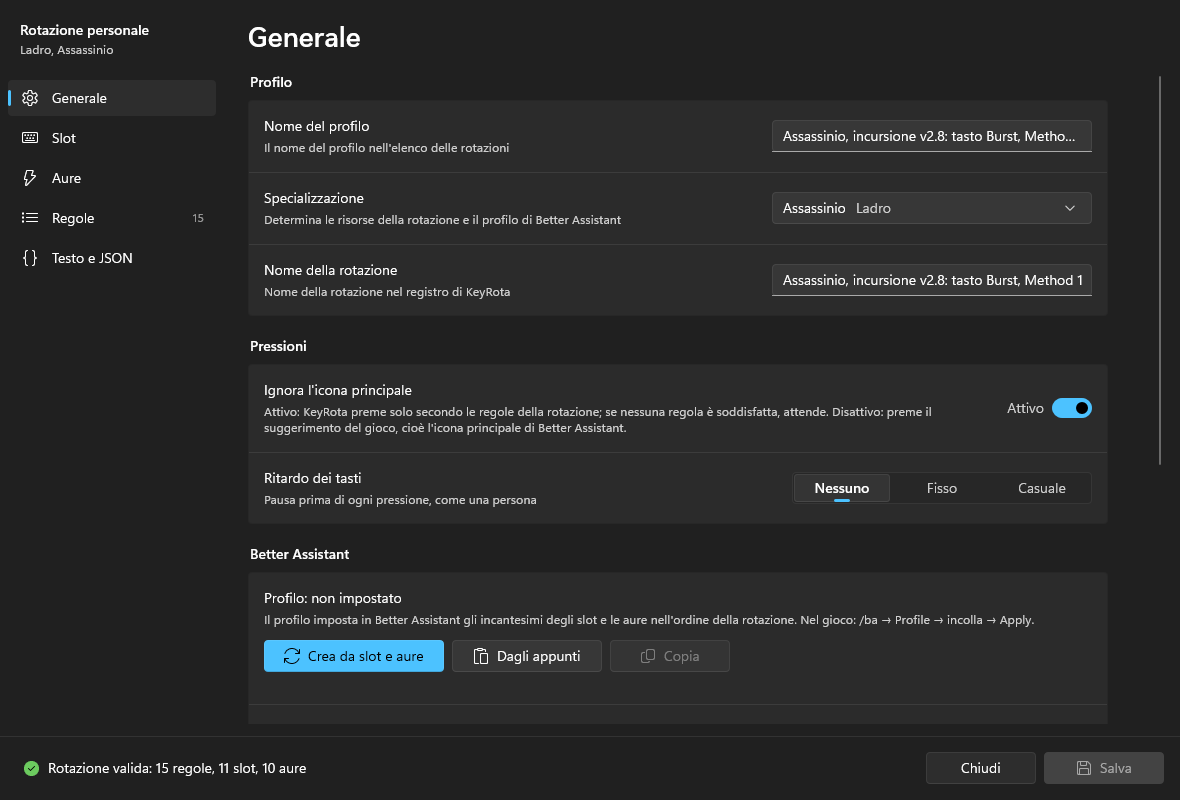Select the Pressioni section heading
Screen dimensions: 1180x800
coord(278,346)
